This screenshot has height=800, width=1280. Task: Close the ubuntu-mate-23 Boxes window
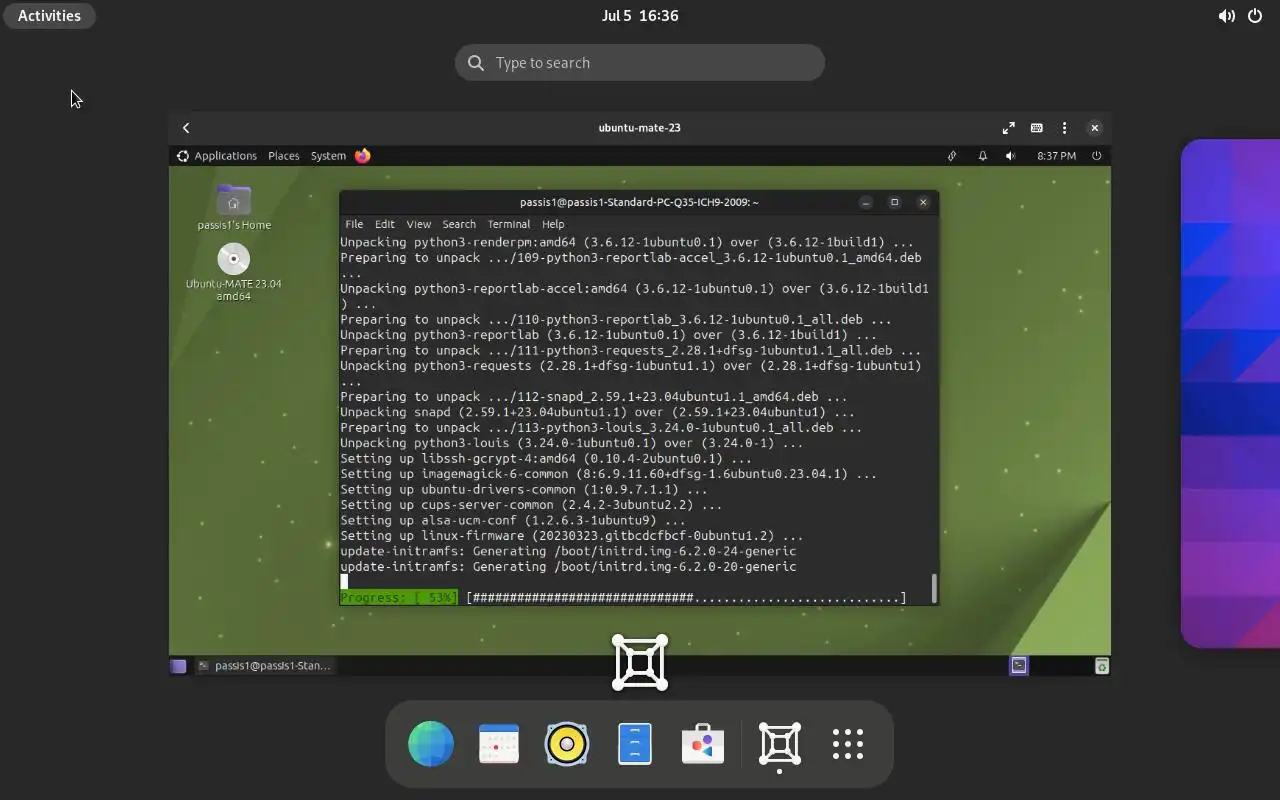tap(1095, 128)
